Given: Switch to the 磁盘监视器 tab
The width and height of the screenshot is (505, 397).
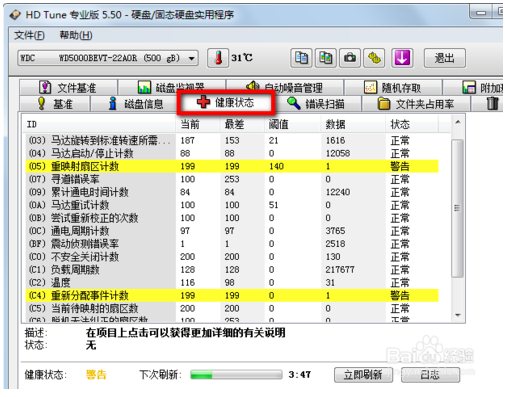Looking at the screenshot, I should click(172, 87).
